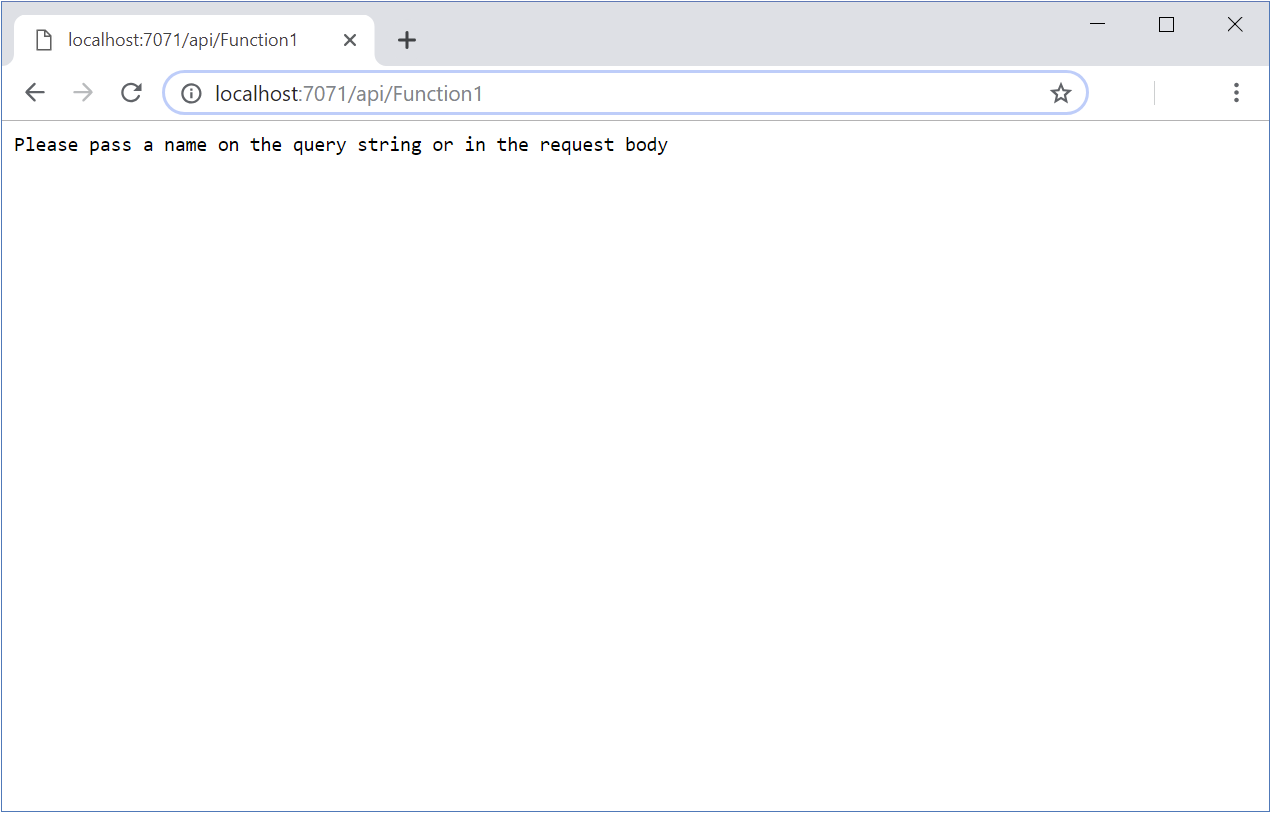Select the URL text localhost:7071/api/Function1
The image size is (1271, 813).
[x=348, y=93]
